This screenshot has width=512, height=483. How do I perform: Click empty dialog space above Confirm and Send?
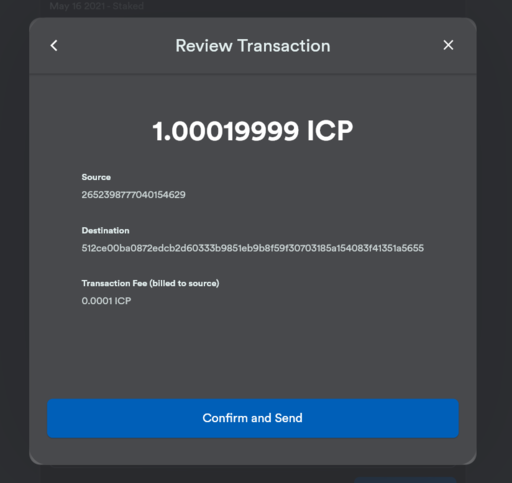253,353
